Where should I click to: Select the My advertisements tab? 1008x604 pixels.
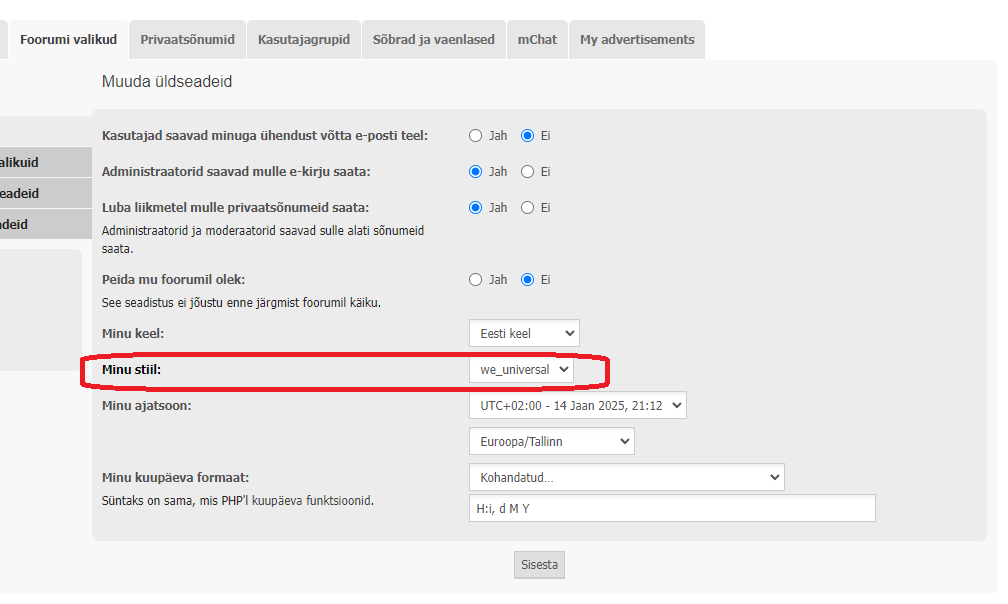click(x=636, y=40)
